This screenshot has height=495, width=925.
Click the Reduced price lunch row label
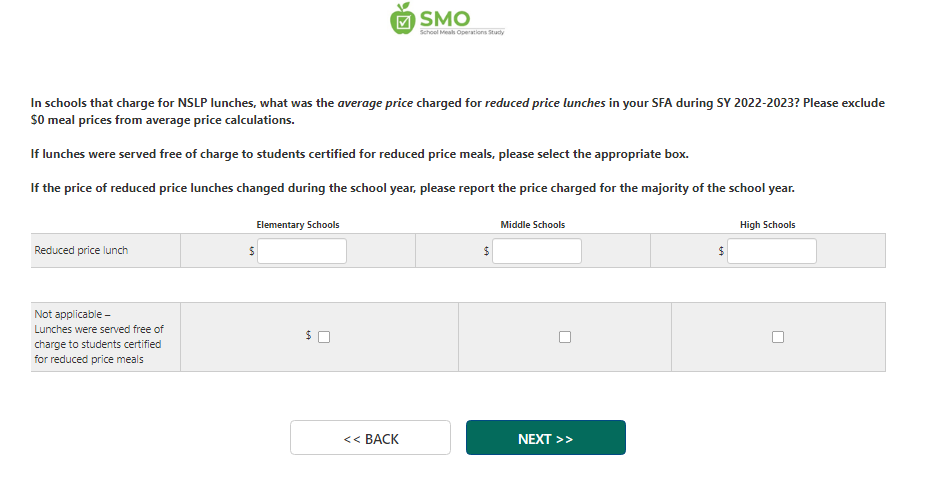(81, 250)
